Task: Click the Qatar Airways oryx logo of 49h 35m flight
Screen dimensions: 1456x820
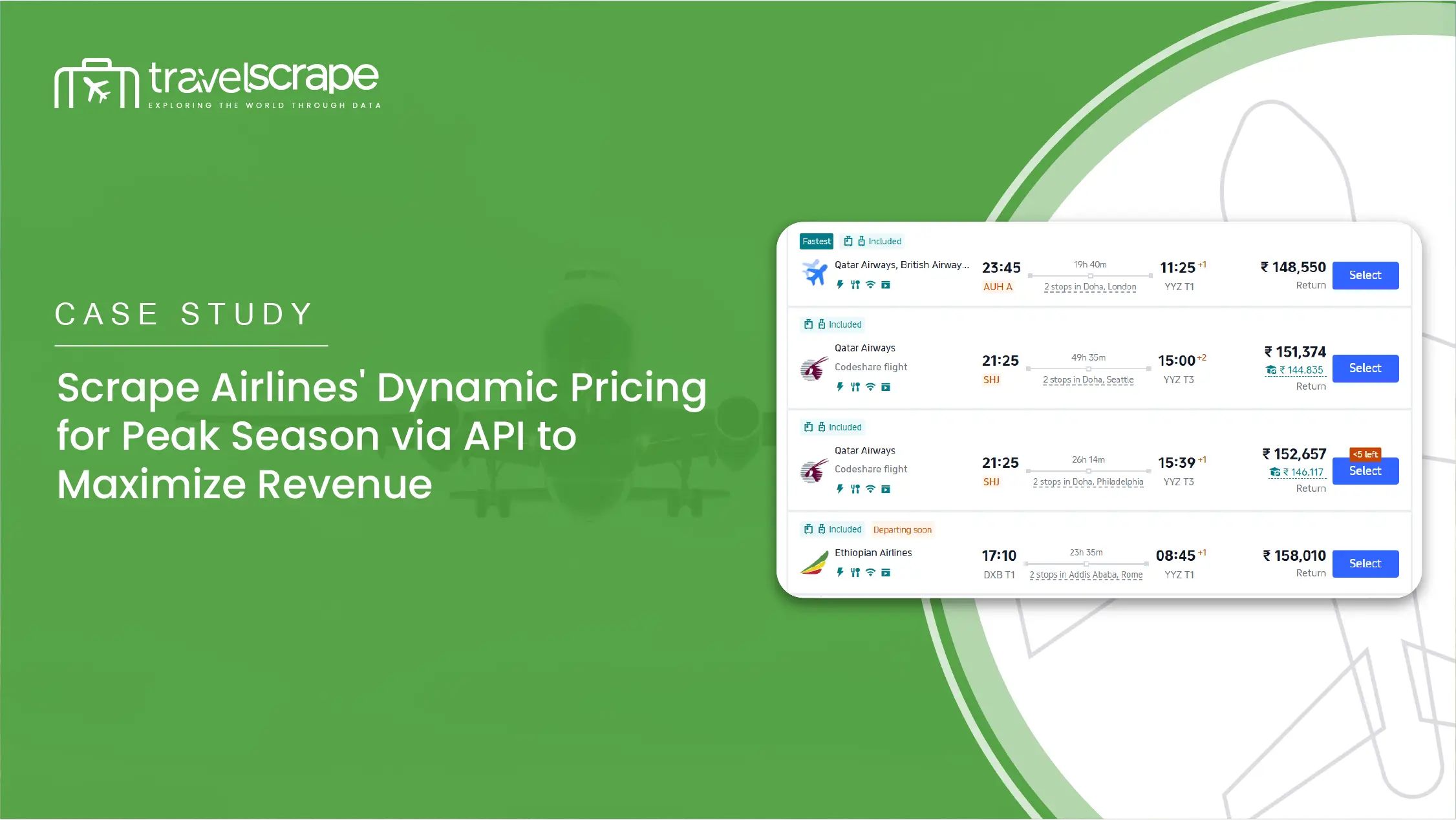Action: [814, 369]
